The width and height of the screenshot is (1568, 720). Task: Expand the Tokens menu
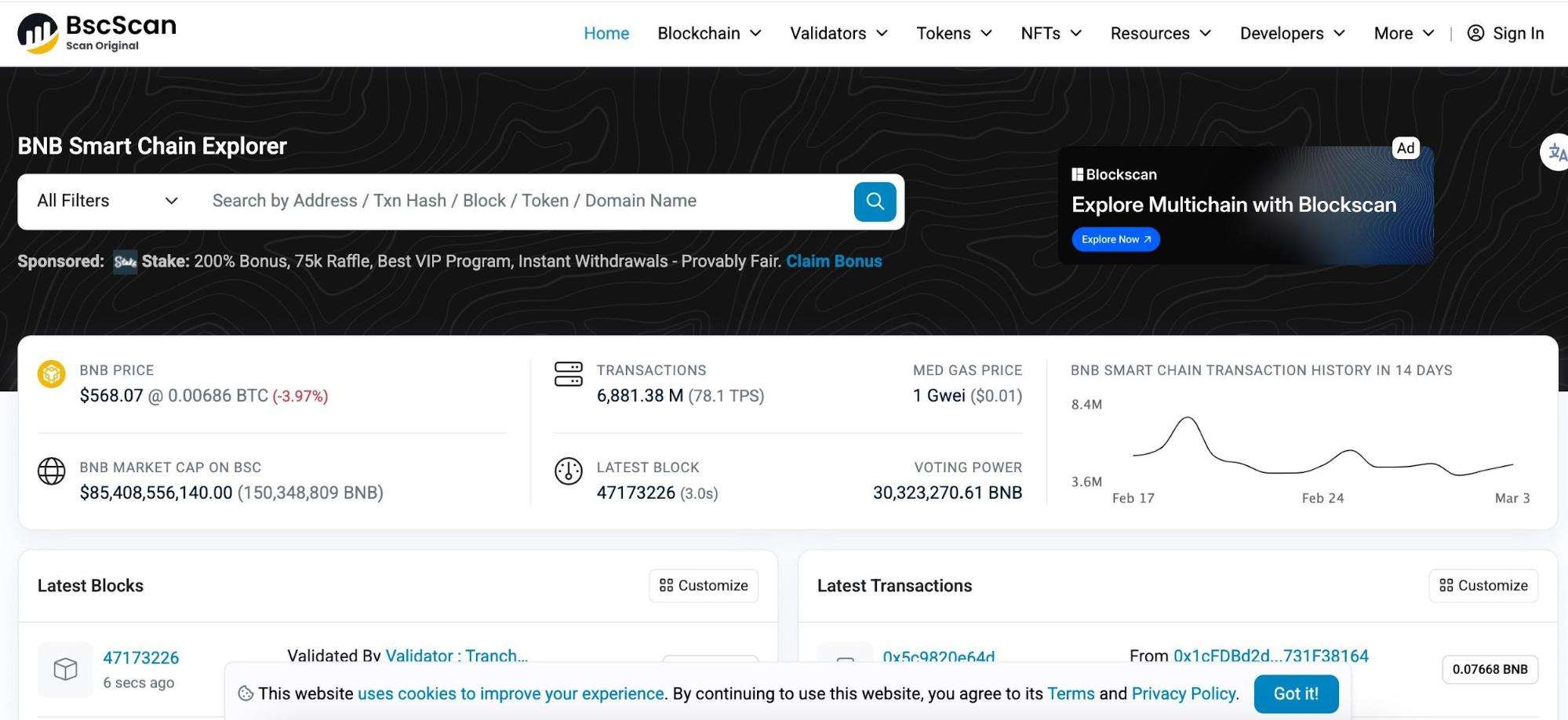(x=954, y=33)
